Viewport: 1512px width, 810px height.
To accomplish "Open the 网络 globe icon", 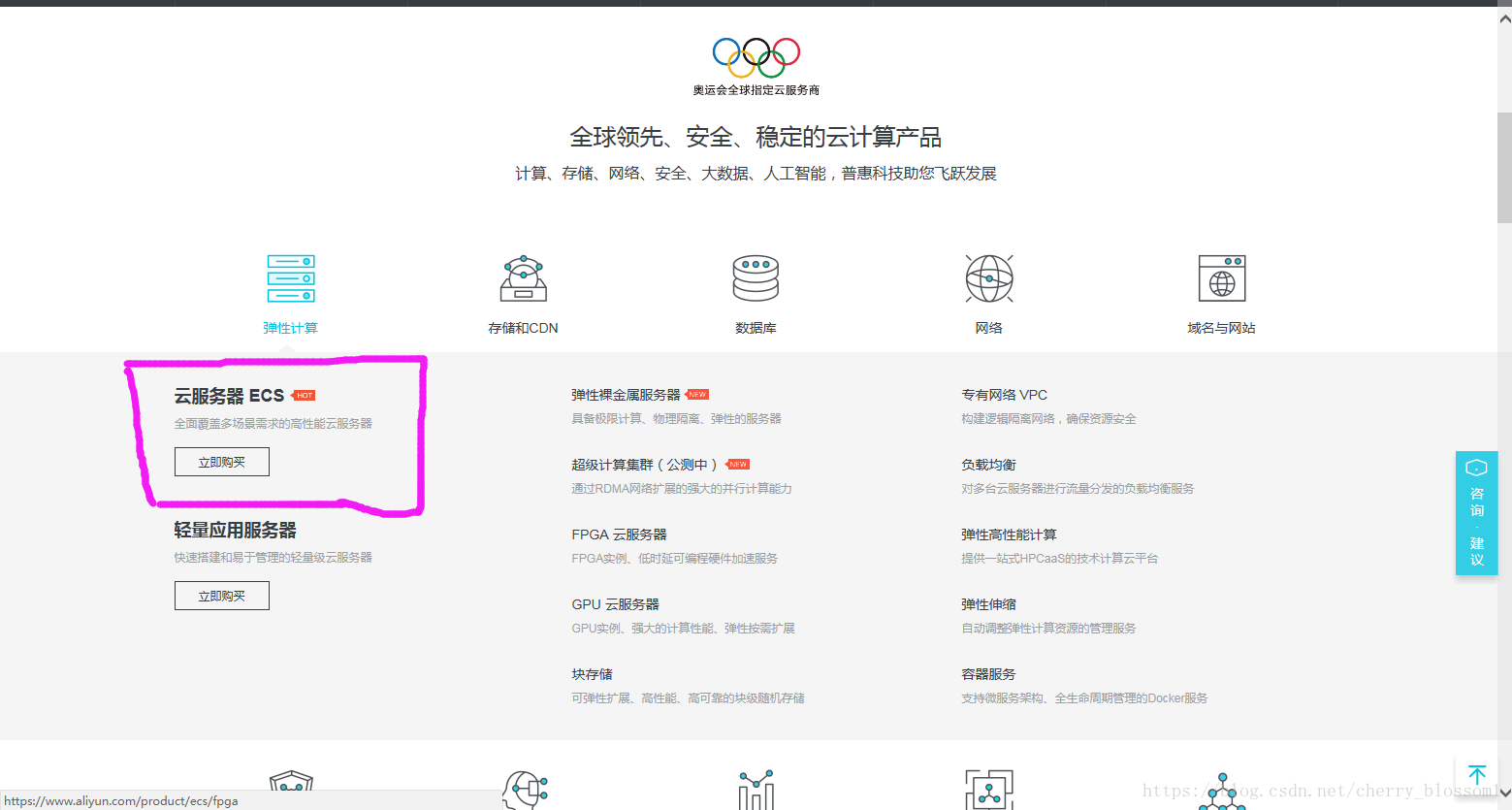I will tap(989, 278).
